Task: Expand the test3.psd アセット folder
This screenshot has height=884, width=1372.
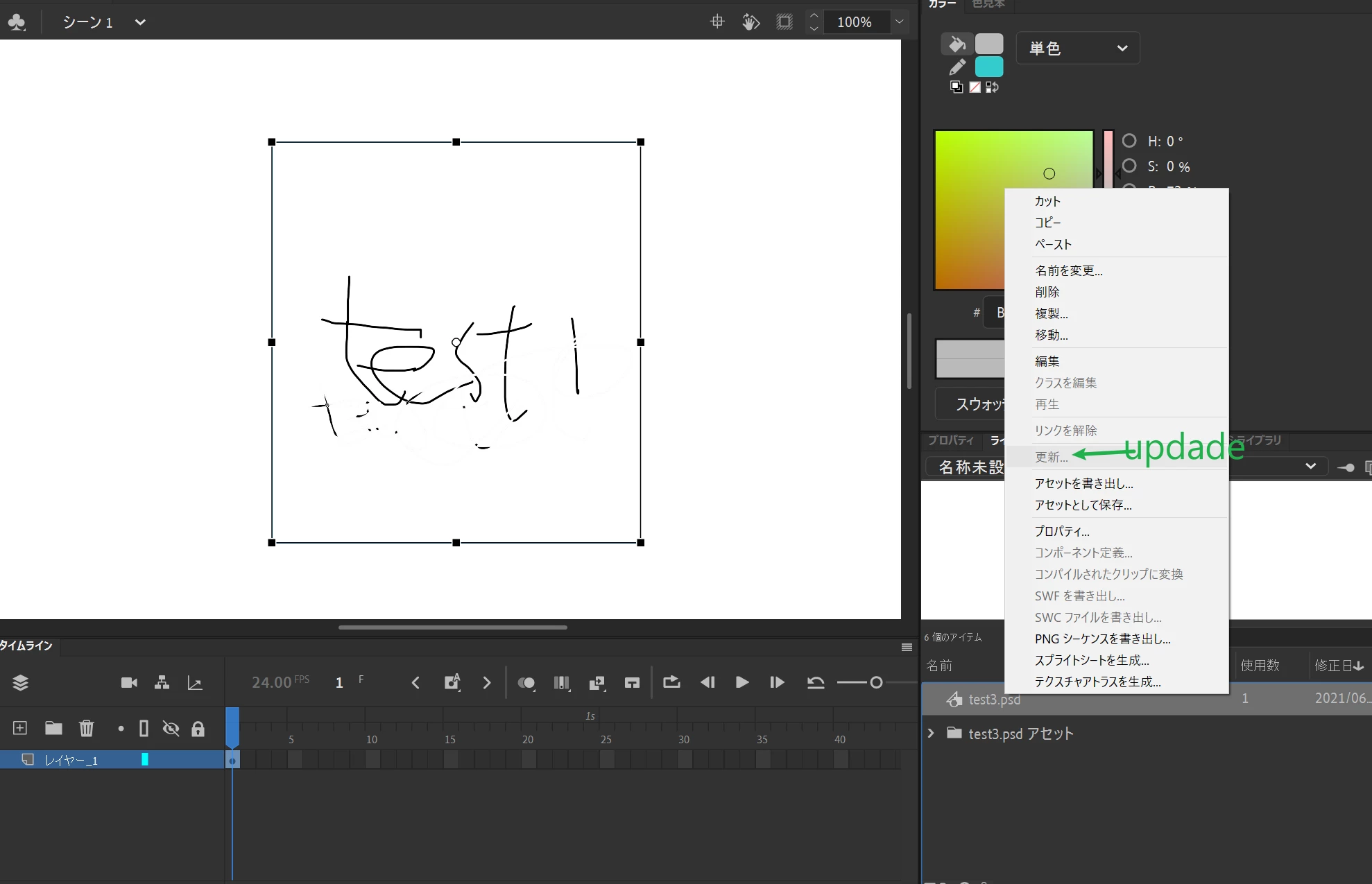Action: point(931,734)
